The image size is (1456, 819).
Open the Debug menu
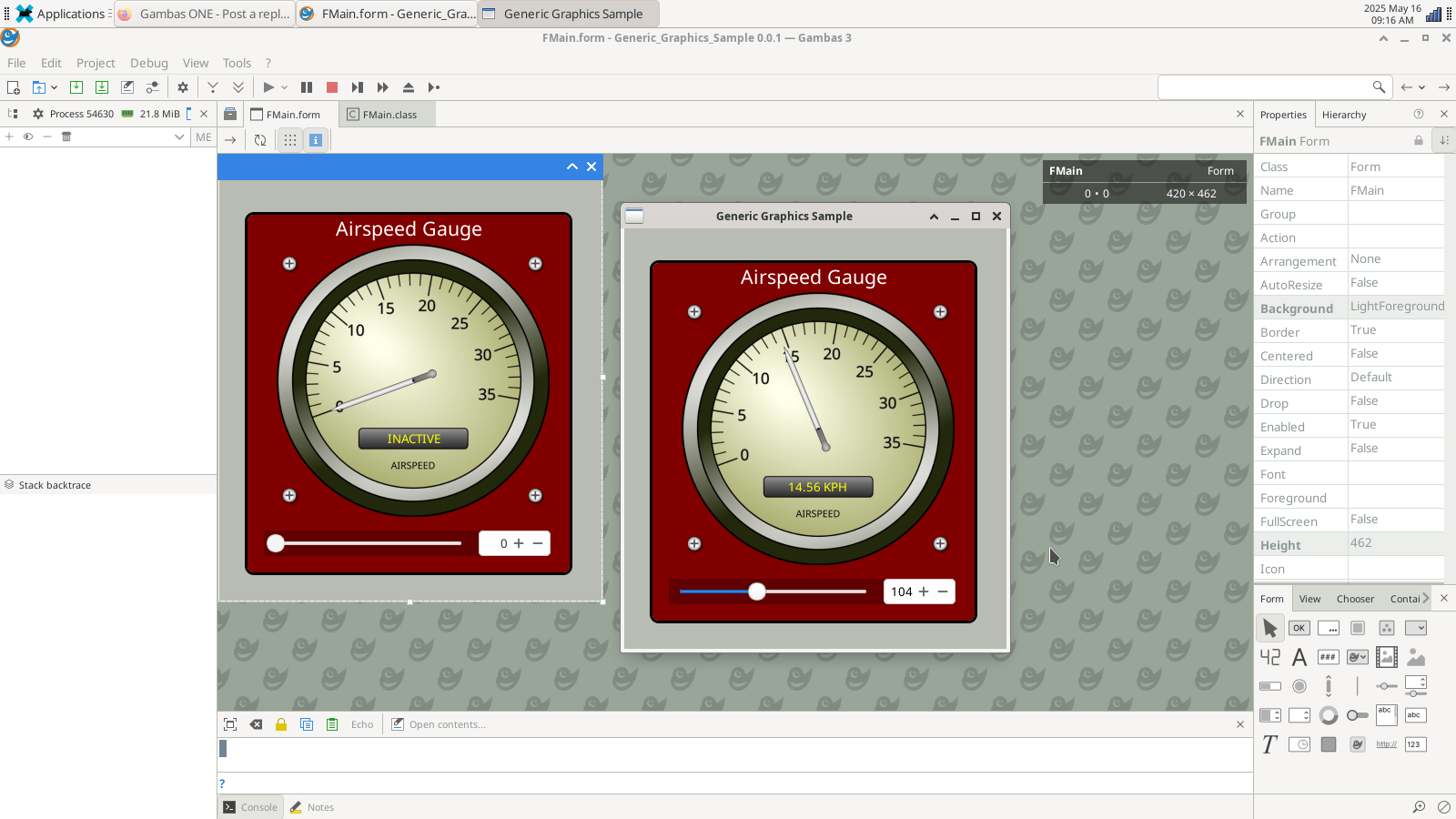(x=149, y=63)
